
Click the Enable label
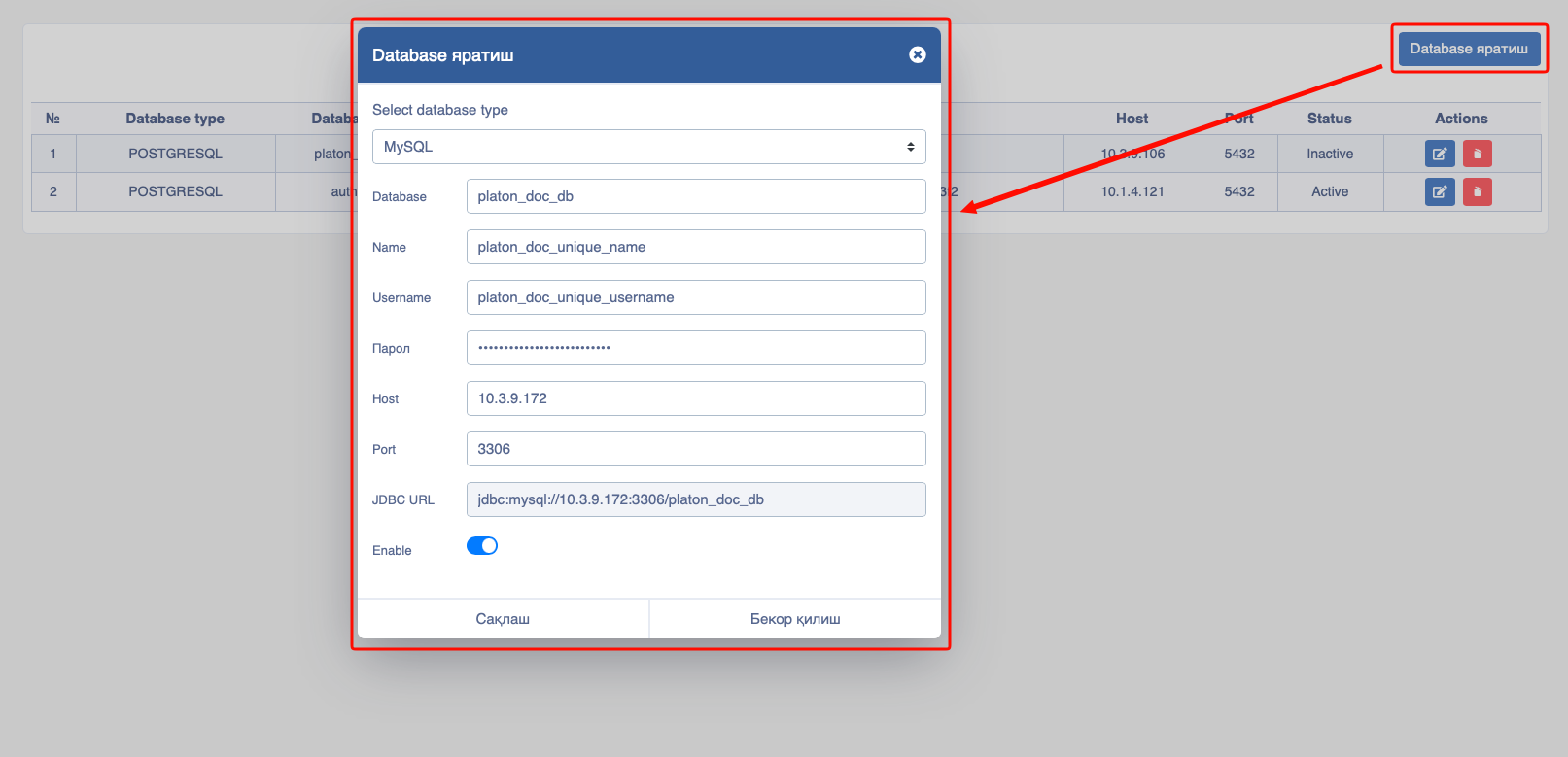(x=392, y=550)
